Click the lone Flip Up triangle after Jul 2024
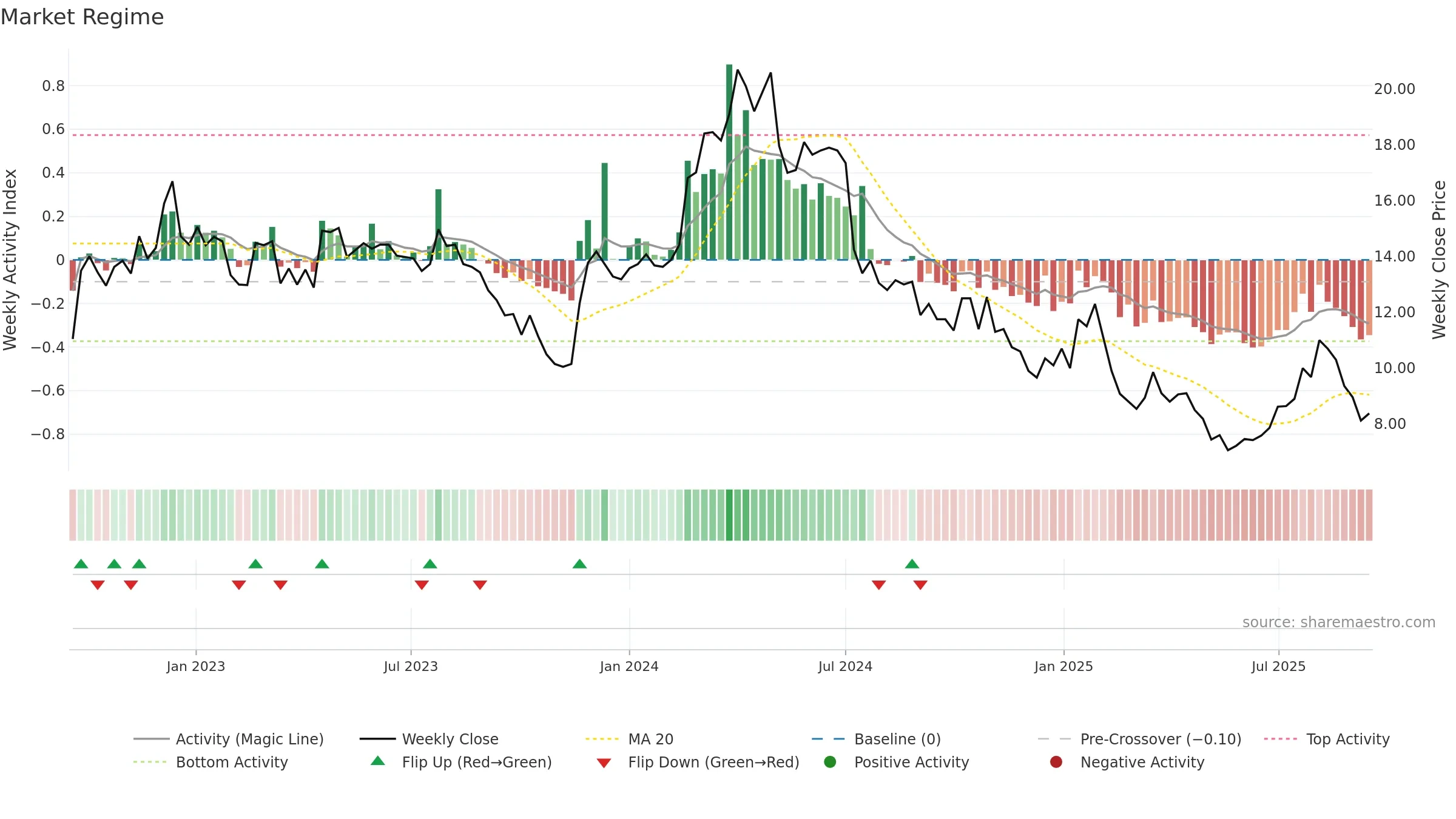 click(x=912, y=564)
